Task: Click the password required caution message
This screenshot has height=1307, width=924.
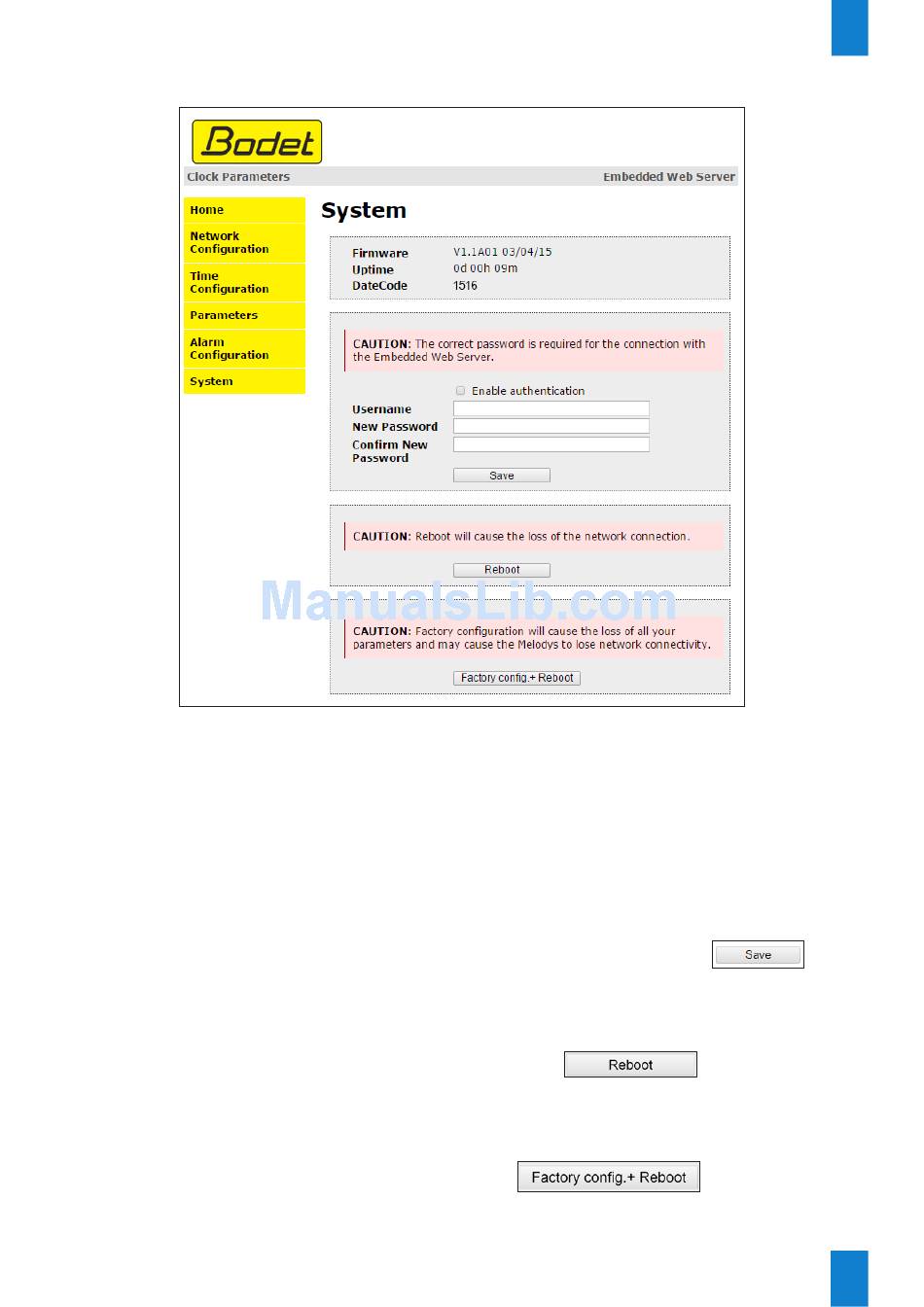Action: pyautogui.click(x=534, y=350)
